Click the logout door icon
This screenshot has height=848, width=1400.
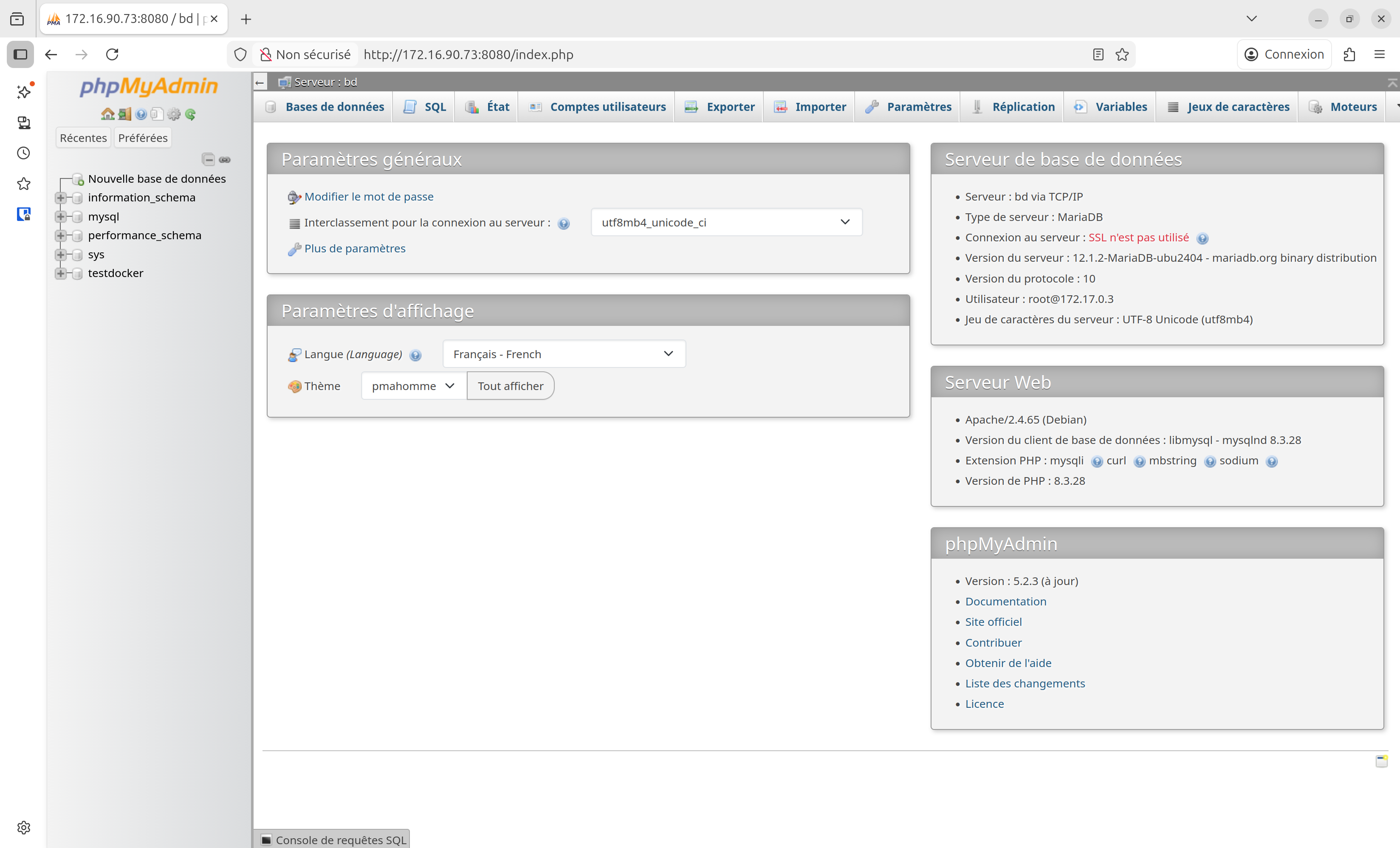pyautogui.click(x=124, y=114)
